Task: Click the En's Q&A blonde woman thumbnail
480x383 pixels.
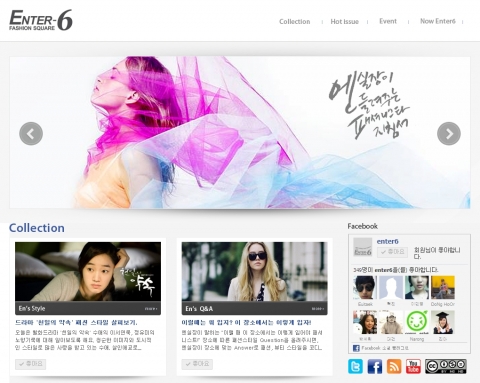Action: (255, 272)
